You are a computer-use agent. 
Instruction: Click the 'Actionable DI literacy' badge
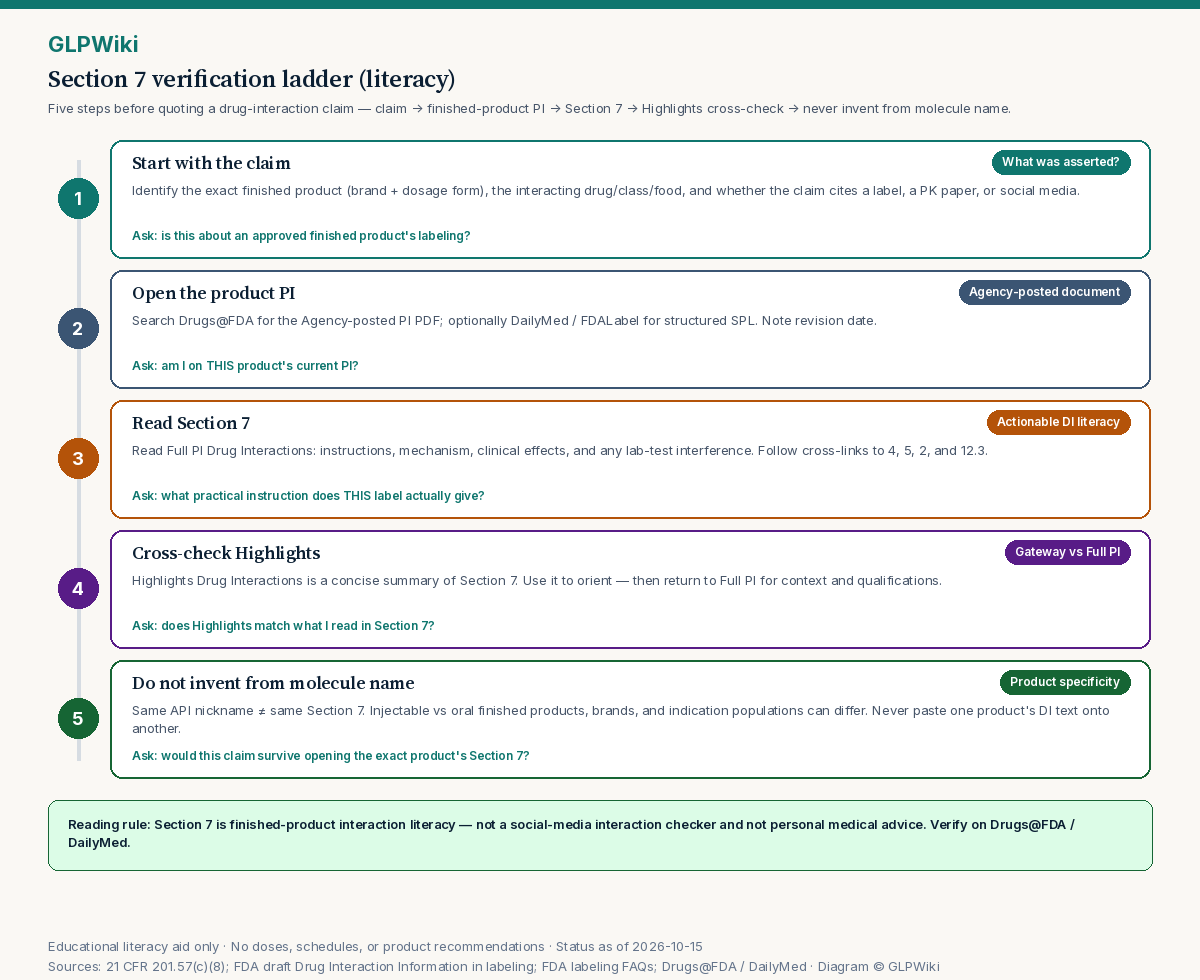click(1059, 422)
